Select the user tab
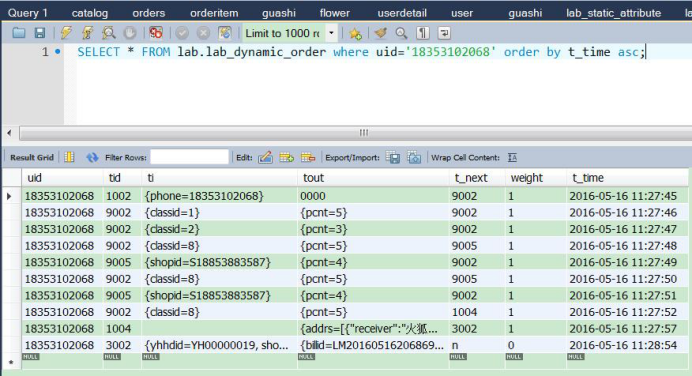Screen dimensions: 692x376 point(462,13)
